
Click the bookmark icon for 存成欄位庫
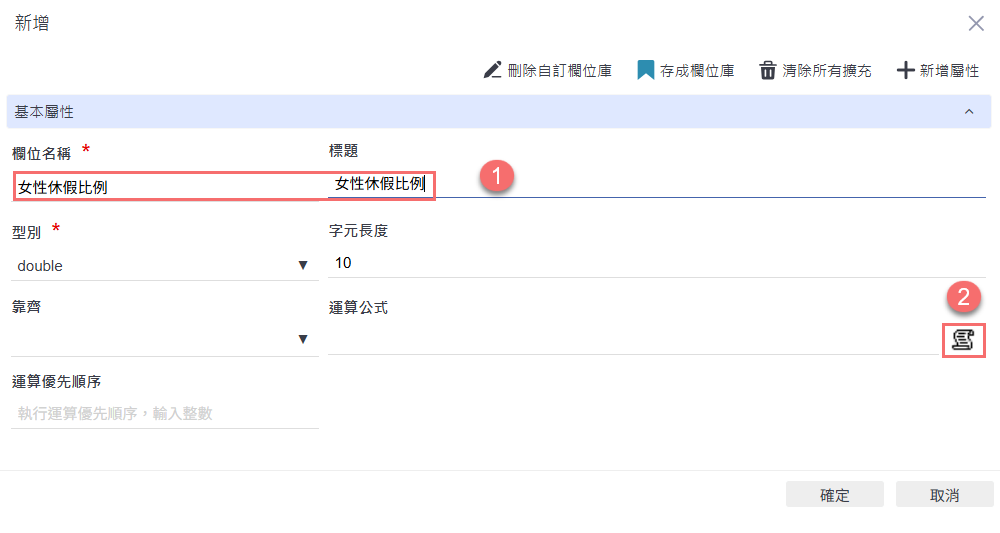(x=645, y=70)
